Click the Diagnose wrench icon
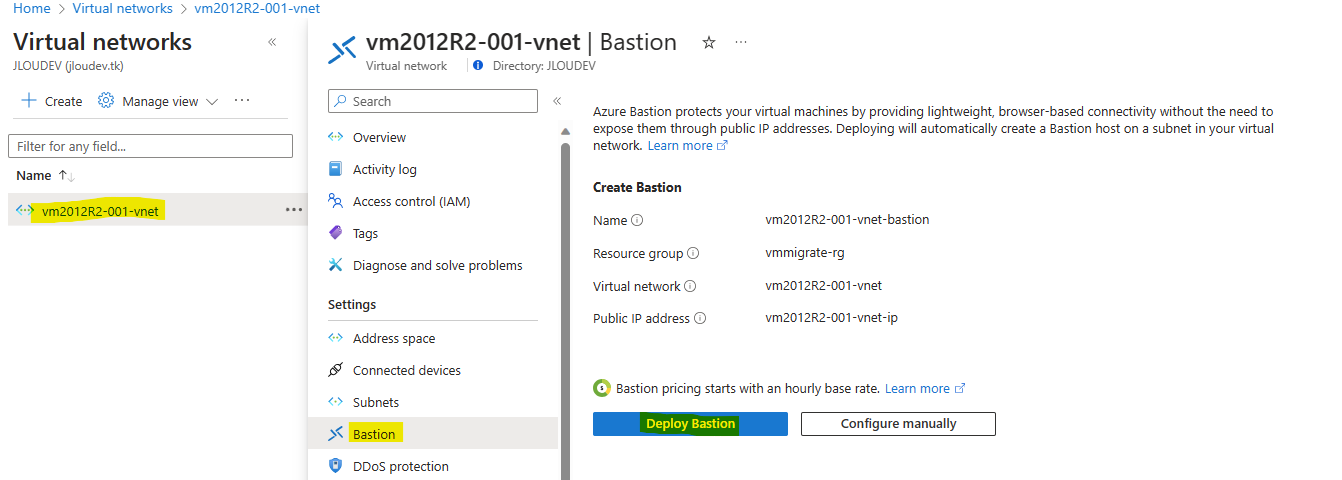This screenshot has width=1342, height=480. tap(336, 265)
